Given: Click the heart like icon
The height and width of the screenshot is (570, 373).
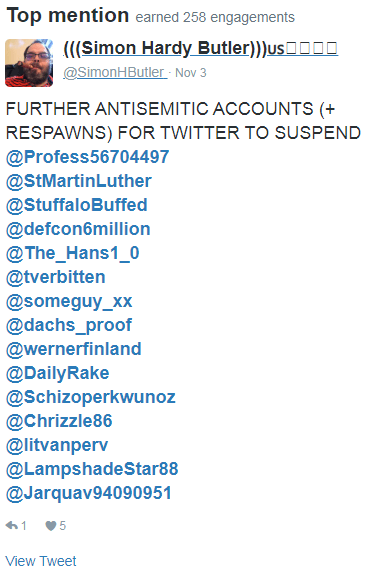Looking at the screenshot, I should 51,526.
